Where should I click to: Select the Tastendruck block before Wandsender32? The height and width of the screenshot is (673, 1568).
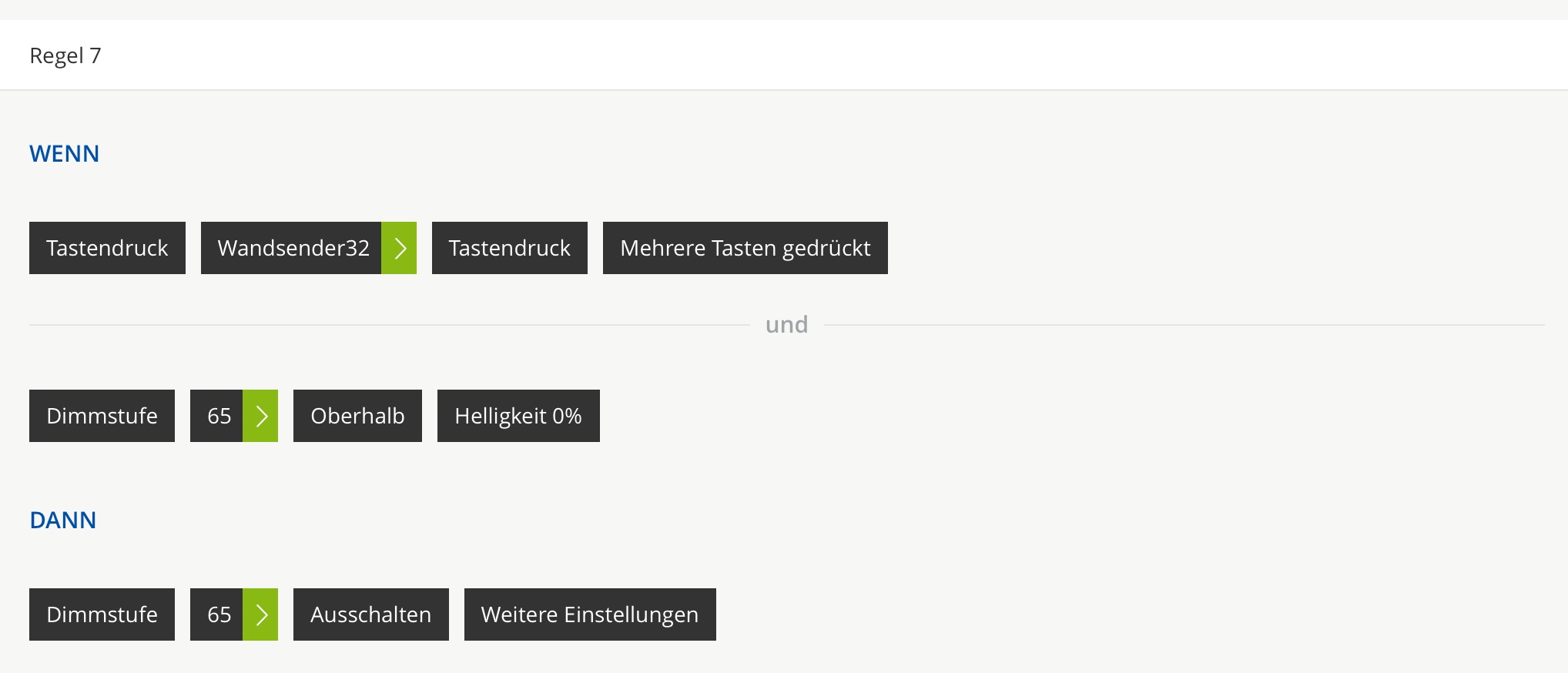click(x=107, y=248)
